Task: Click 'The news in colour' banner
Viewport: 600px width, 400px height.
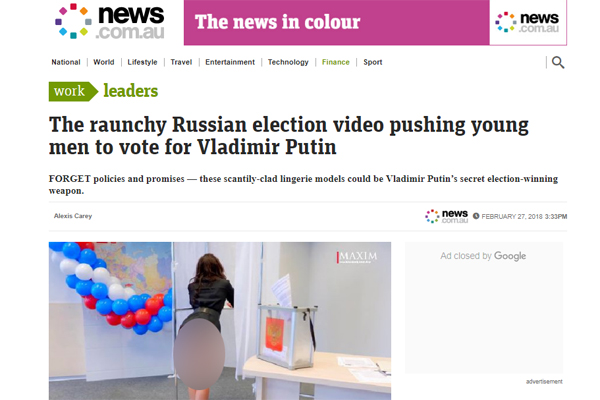Action: [x=337, y=23]
